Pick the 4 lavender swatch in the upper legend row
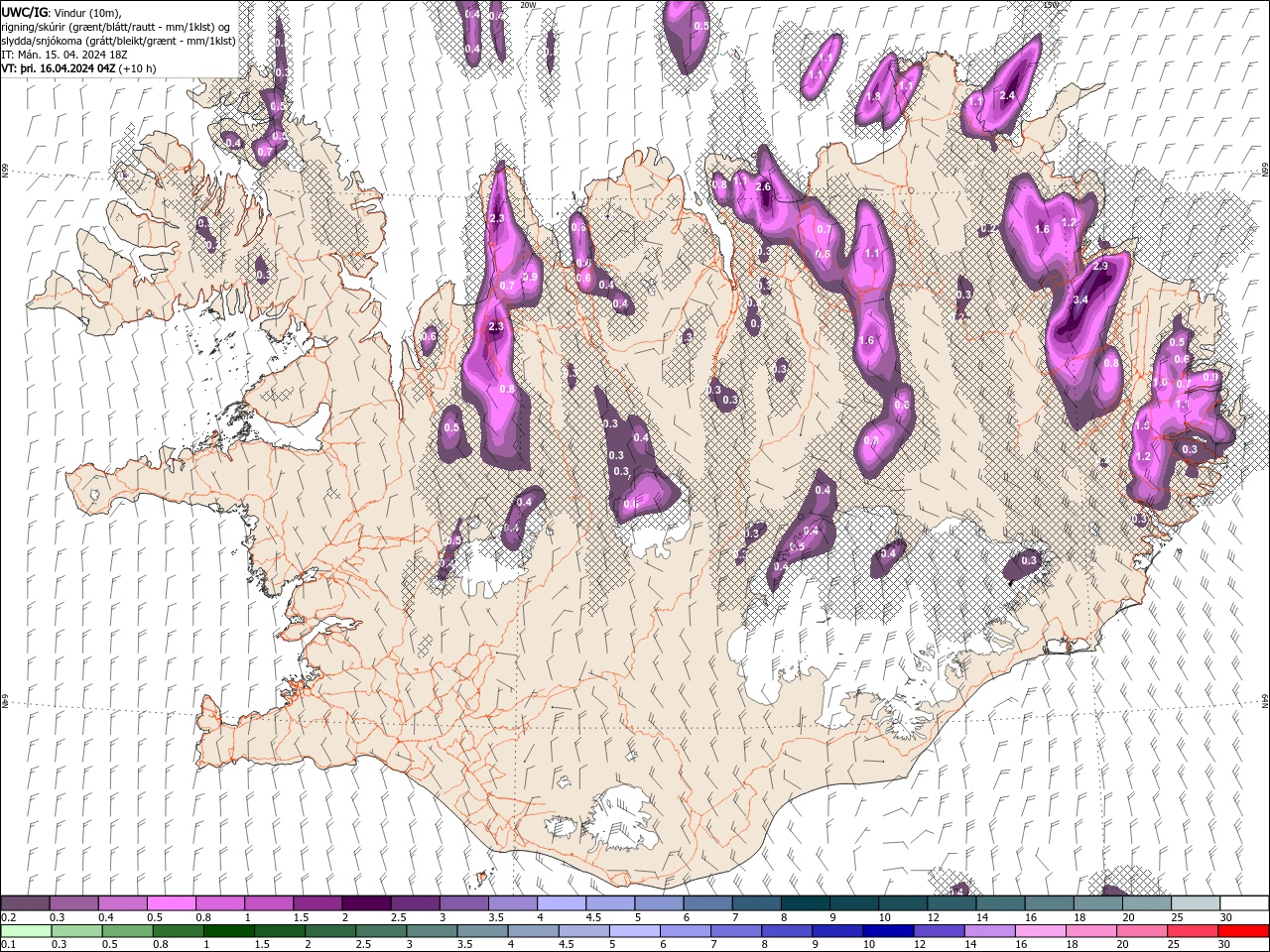This screenshot has height=952, width=1270. 562,903
